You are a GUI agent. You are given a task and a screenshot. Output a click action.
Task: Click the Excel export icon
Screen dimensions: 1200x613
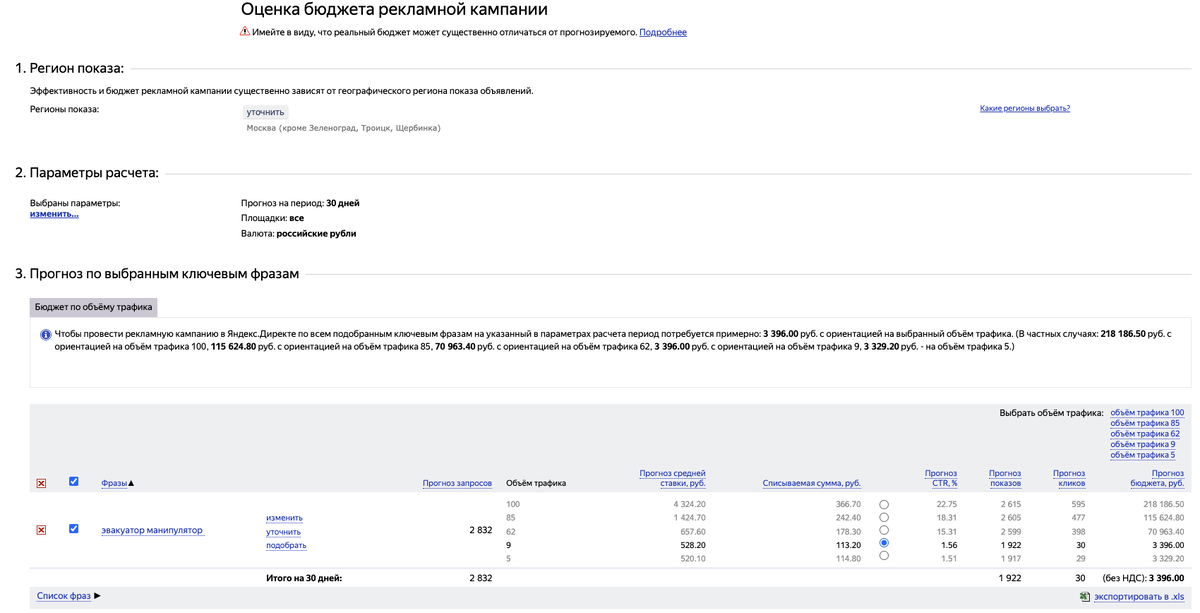(1084, 596)
